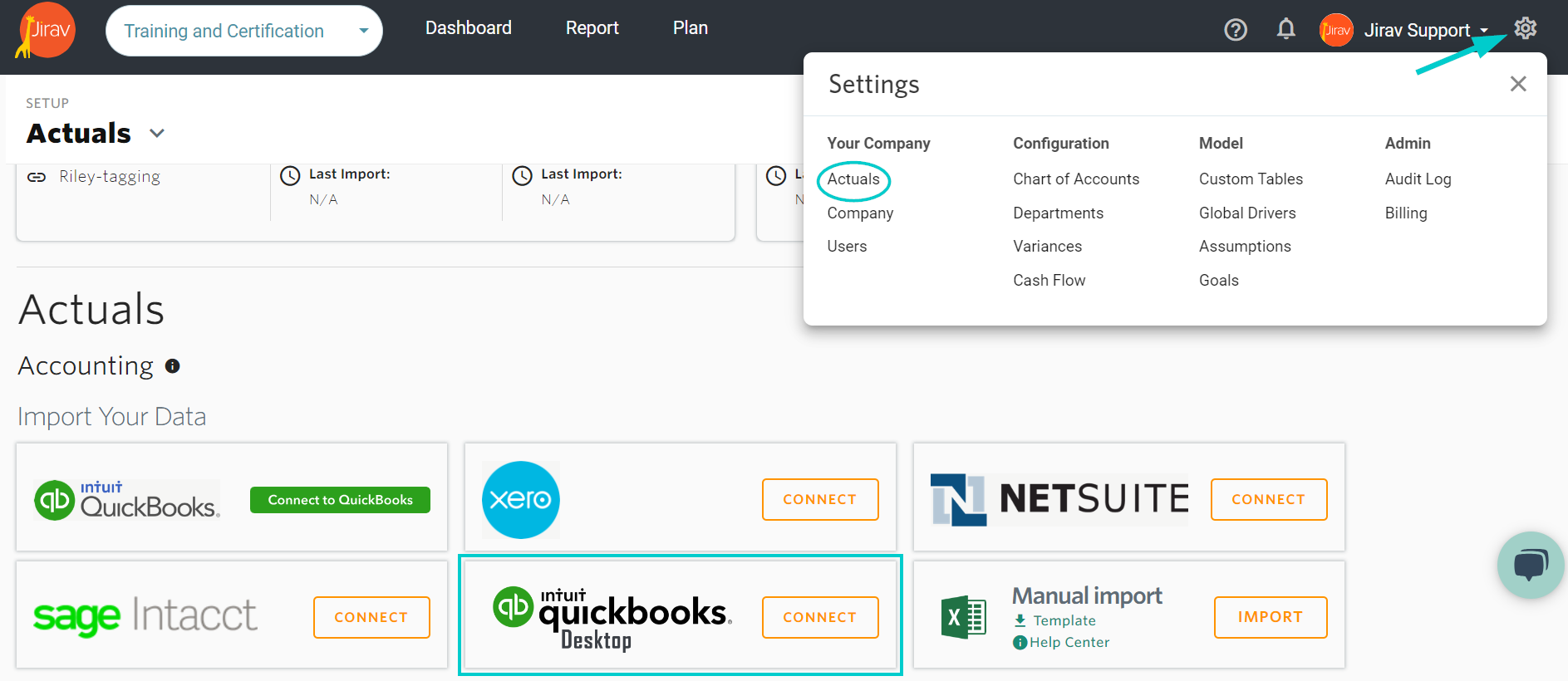This screenshot has width=1568, height=681.
Task: Open the notifications bell
Action: point(1285,29)
